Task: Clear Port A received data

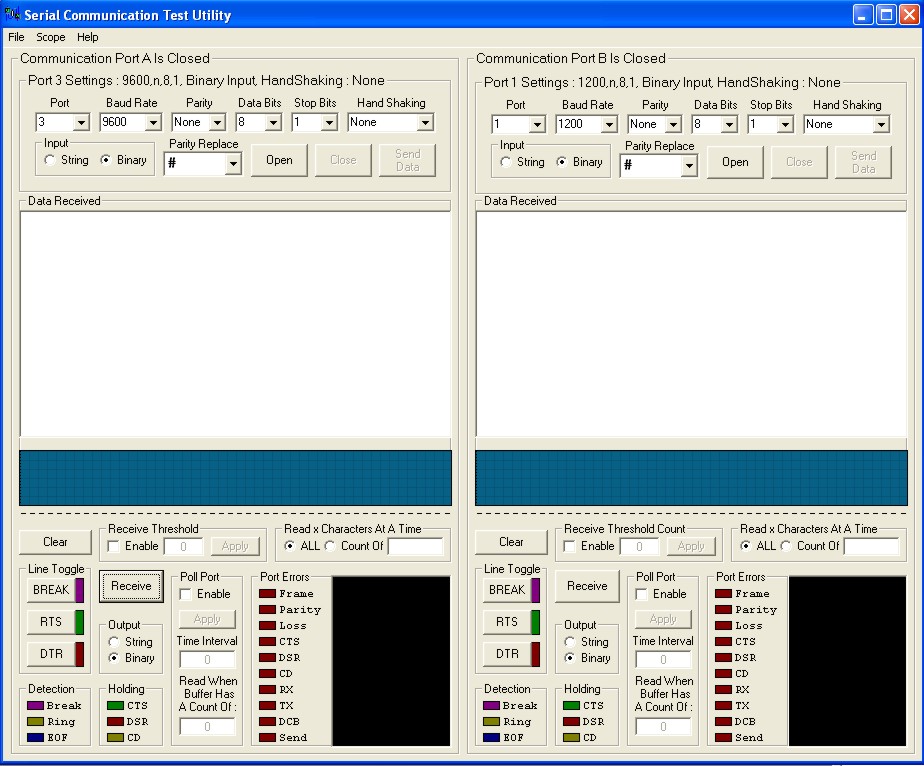Action: pyautogui.click(x=55, y=542)
